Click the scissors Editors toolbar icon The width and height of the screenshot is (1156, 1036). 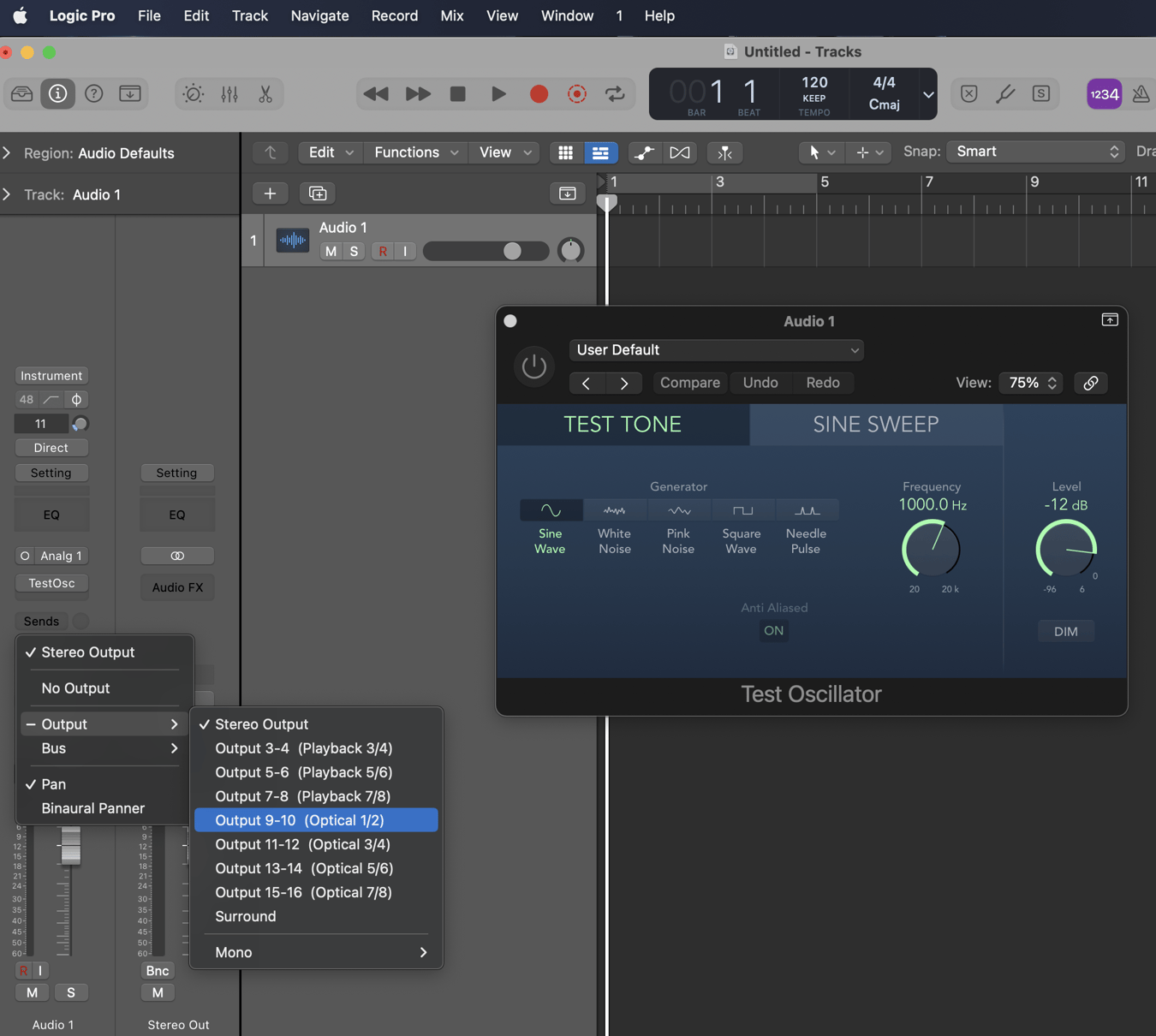[265, 94]
